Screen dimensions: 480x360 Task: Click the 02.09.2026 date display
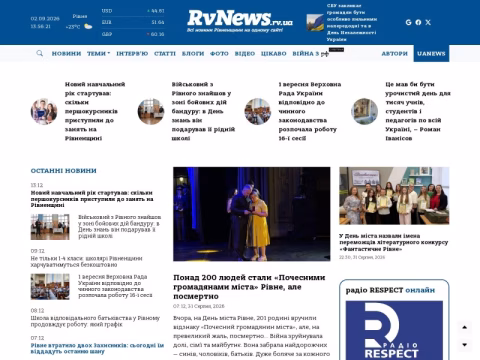tap(45, 19)
